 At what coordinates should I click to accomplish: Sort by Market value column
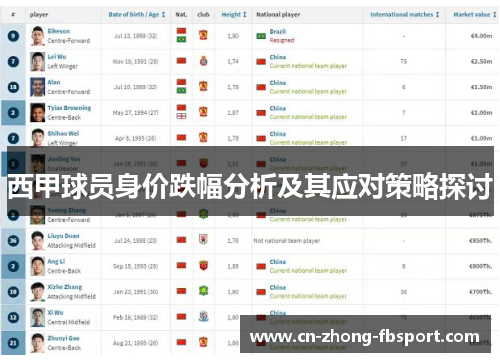click(x=475, y=14)
